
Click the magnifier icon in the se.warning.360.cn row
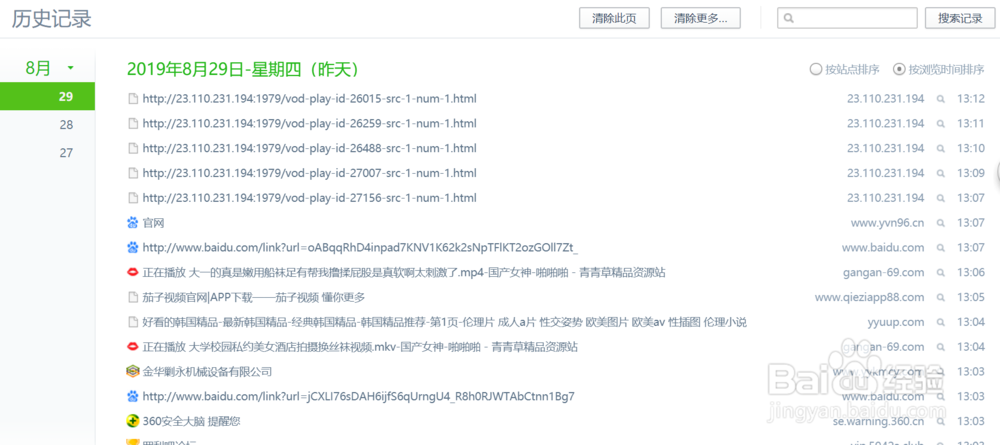940,421
